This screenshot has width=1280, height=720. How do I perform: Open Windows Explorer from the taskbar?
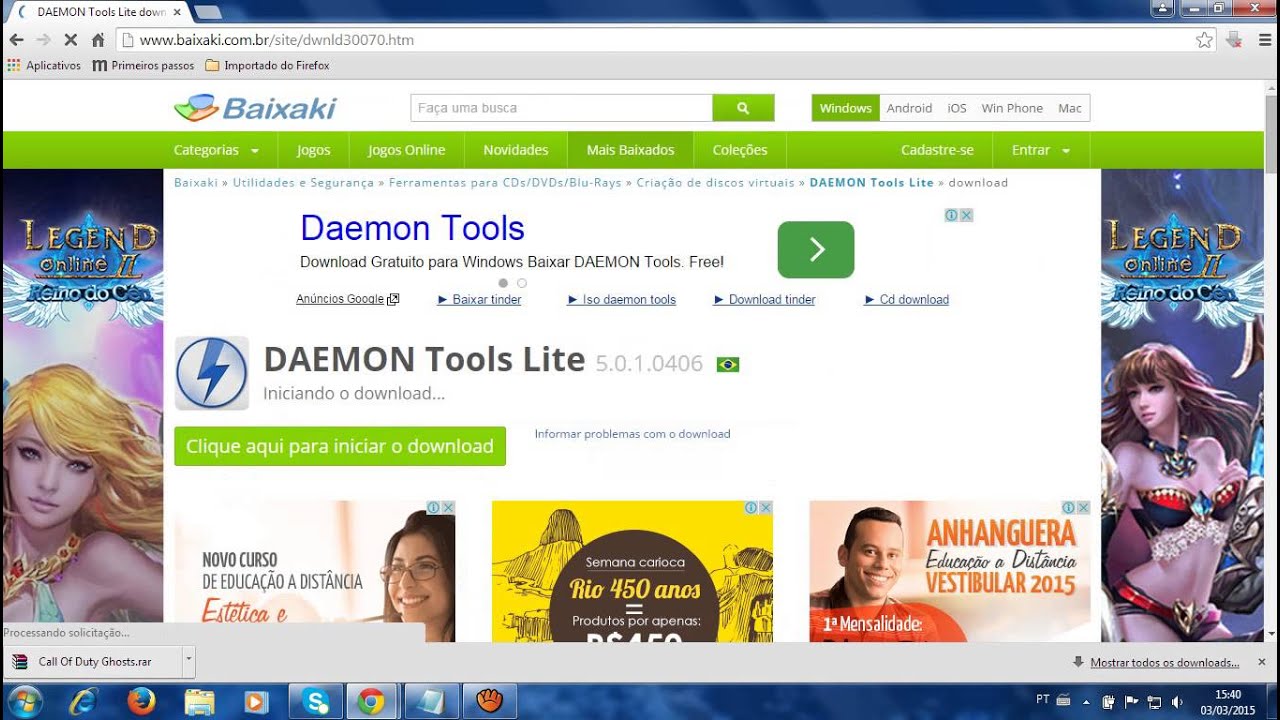[200, 702]
